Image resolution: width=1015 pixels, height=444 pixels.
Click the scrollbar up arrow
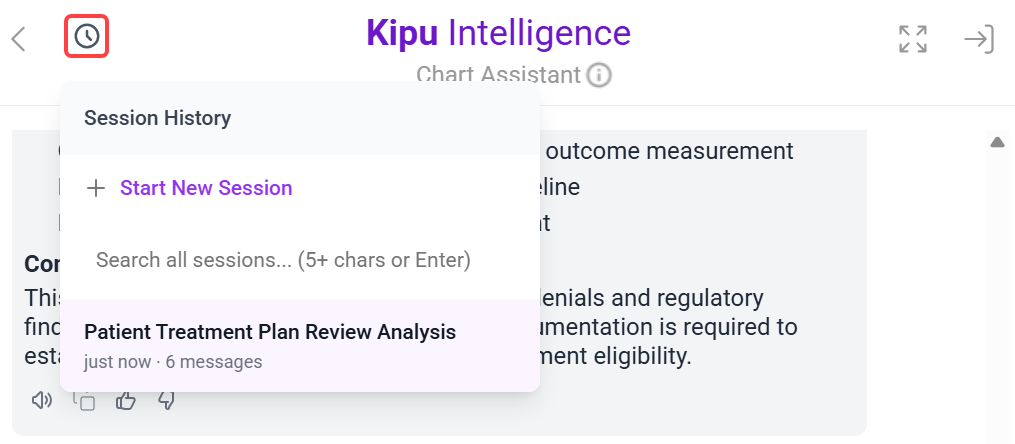coord(997,143)
